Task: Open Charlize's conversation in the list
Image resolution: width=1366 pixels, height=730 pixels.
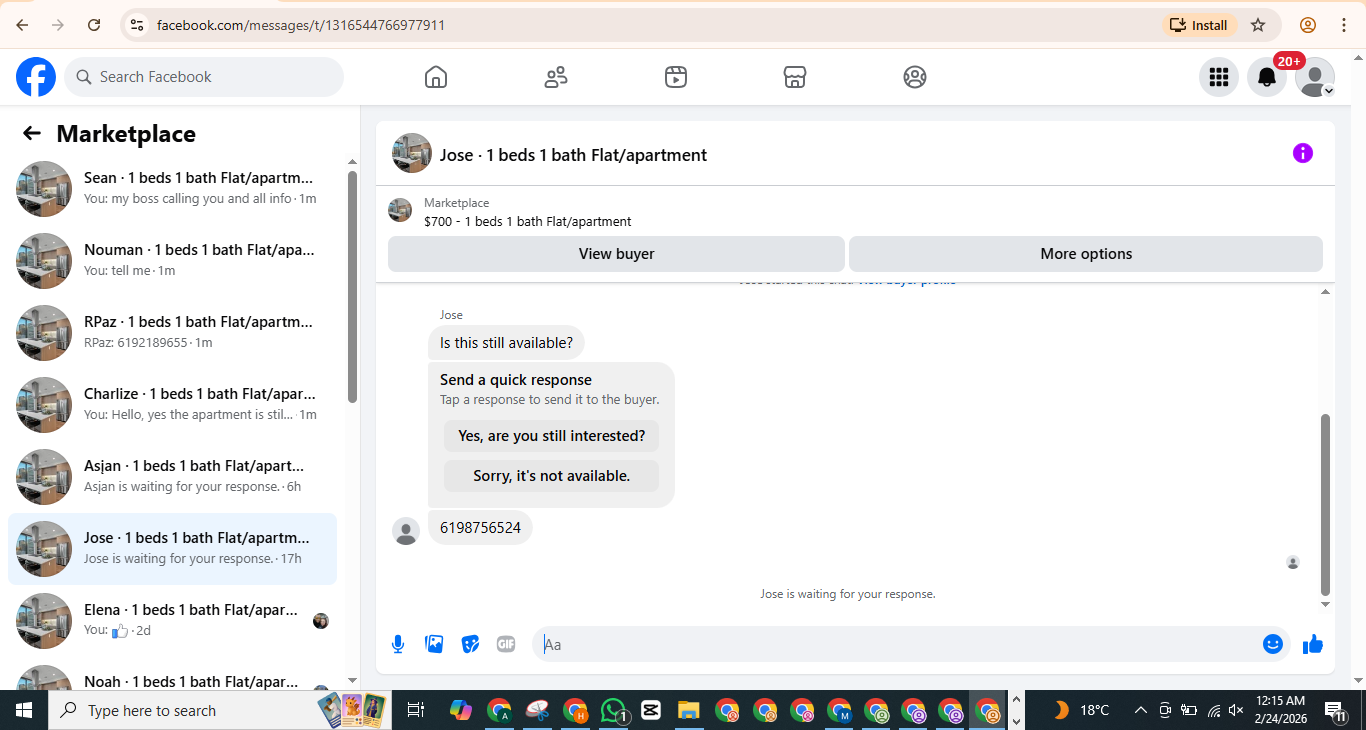Action: tap(172, 405)
